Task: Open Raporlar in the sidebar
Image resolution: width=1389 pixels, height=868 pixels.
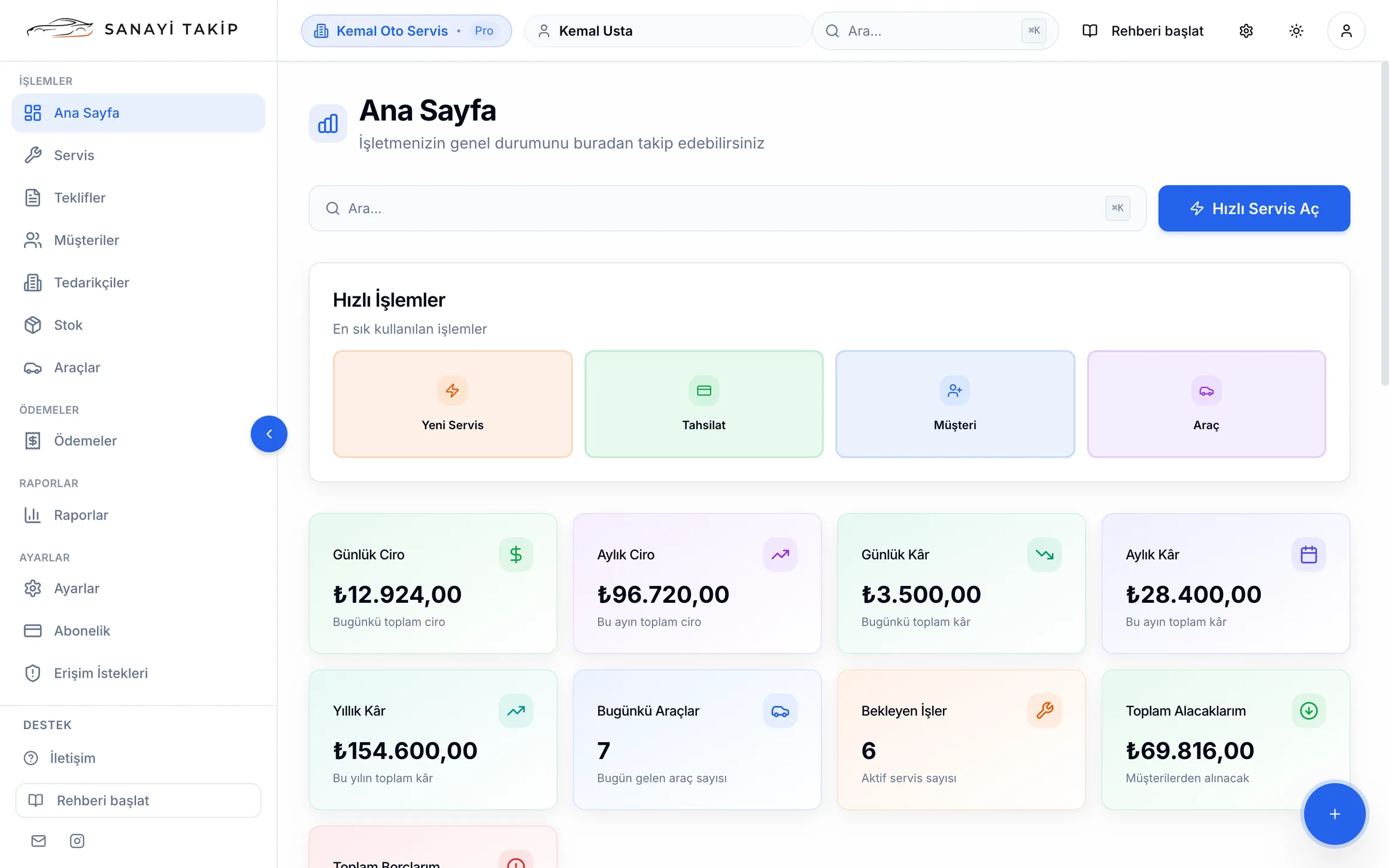Action: (x=138, y=515)
